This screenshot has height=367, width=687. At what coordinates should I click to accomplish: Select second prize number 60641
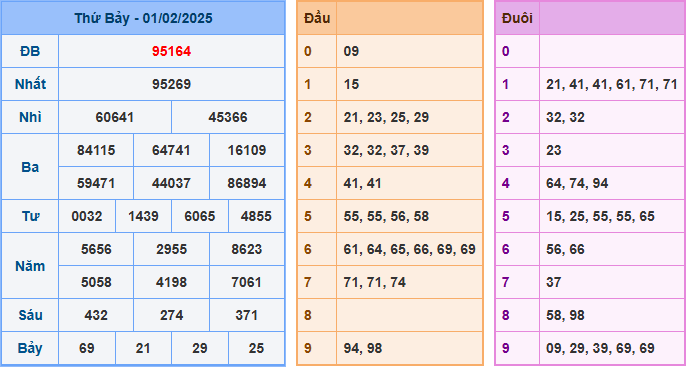point(115,117)
